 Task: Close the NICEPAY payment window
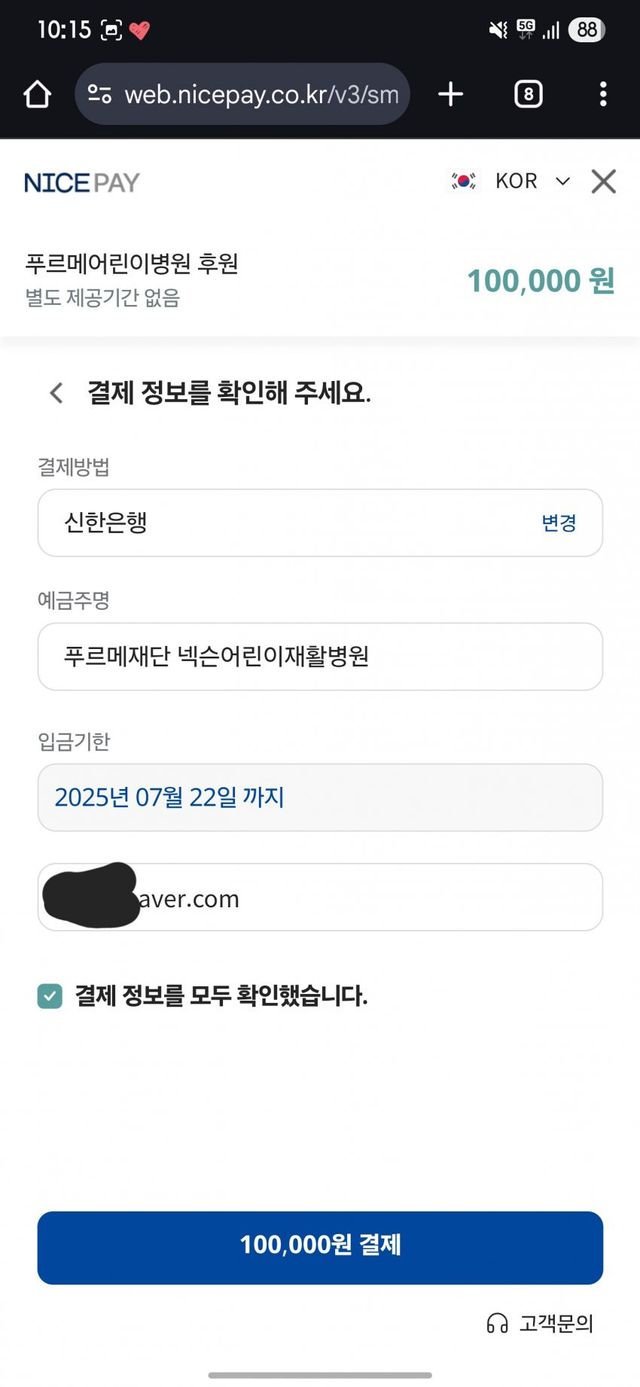(603, 181)
